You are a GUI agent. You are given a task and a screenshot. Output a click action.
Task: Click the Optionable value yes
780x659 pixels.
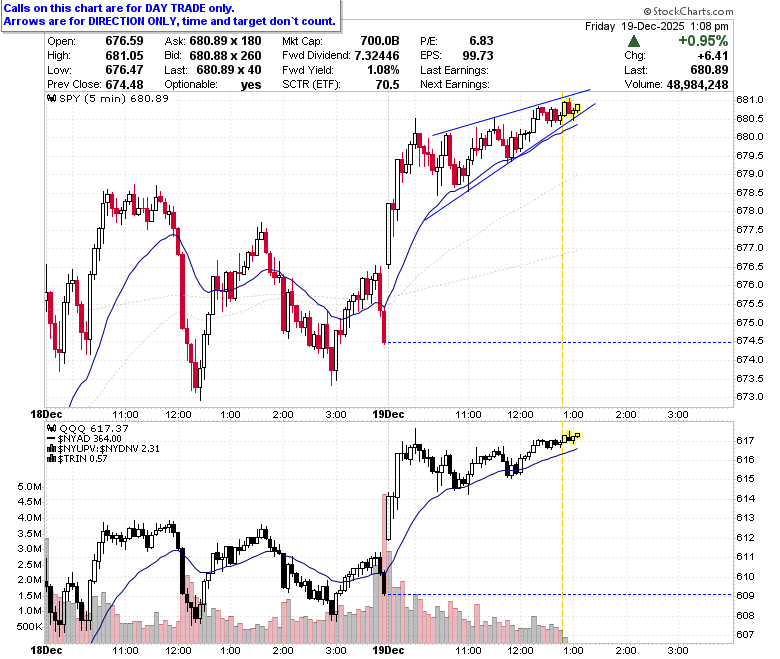(251, 85)
